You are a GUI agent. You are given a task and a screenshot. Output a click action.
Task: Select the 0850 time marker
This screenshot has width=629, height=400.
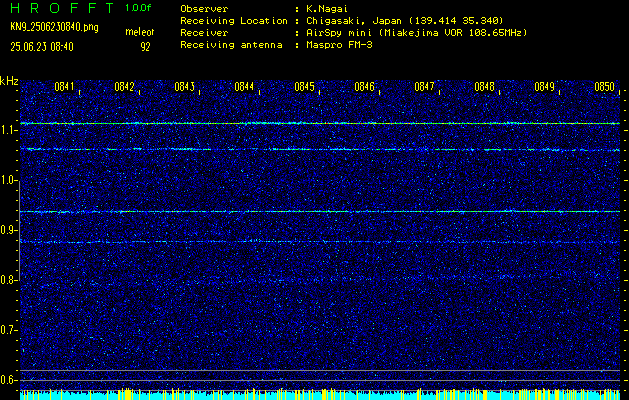coord(605,87)
